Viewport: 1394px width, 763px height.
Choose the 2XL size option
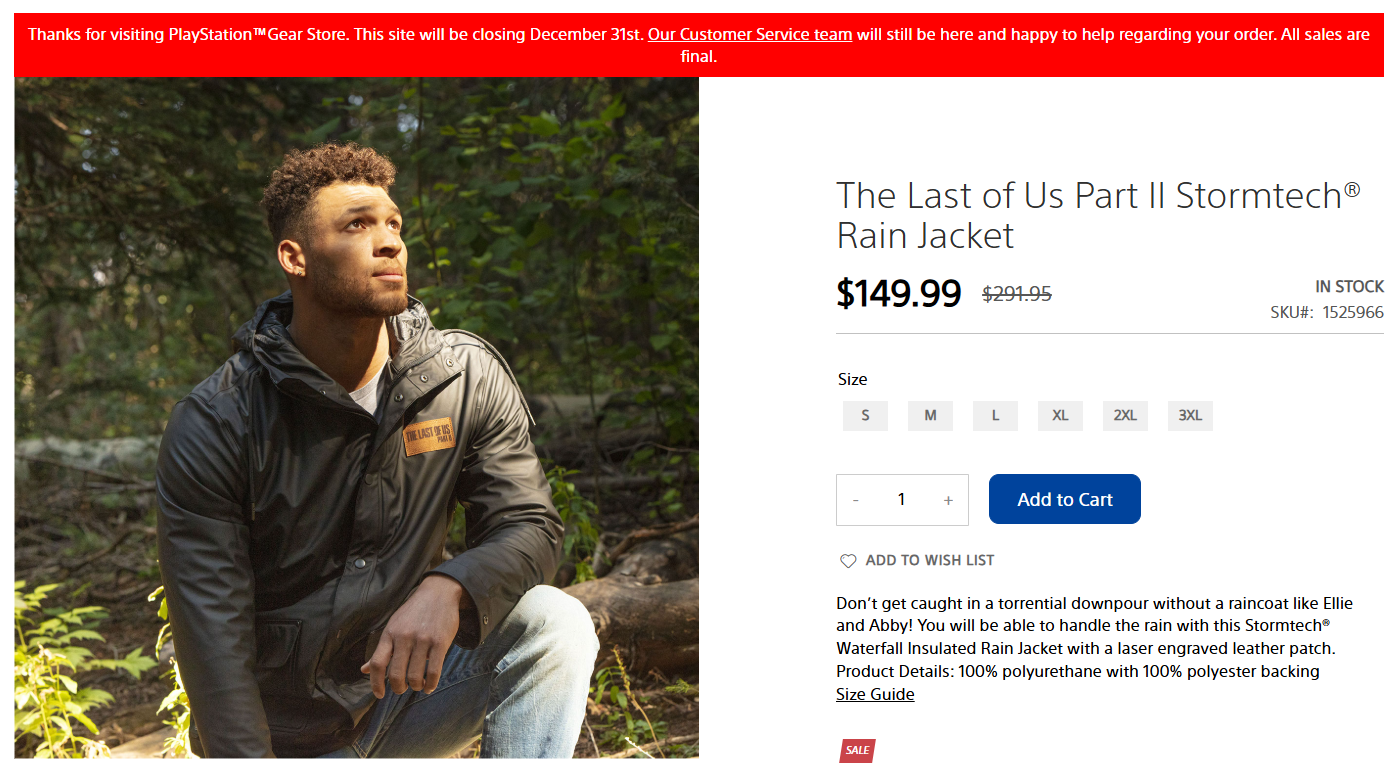1125,416
